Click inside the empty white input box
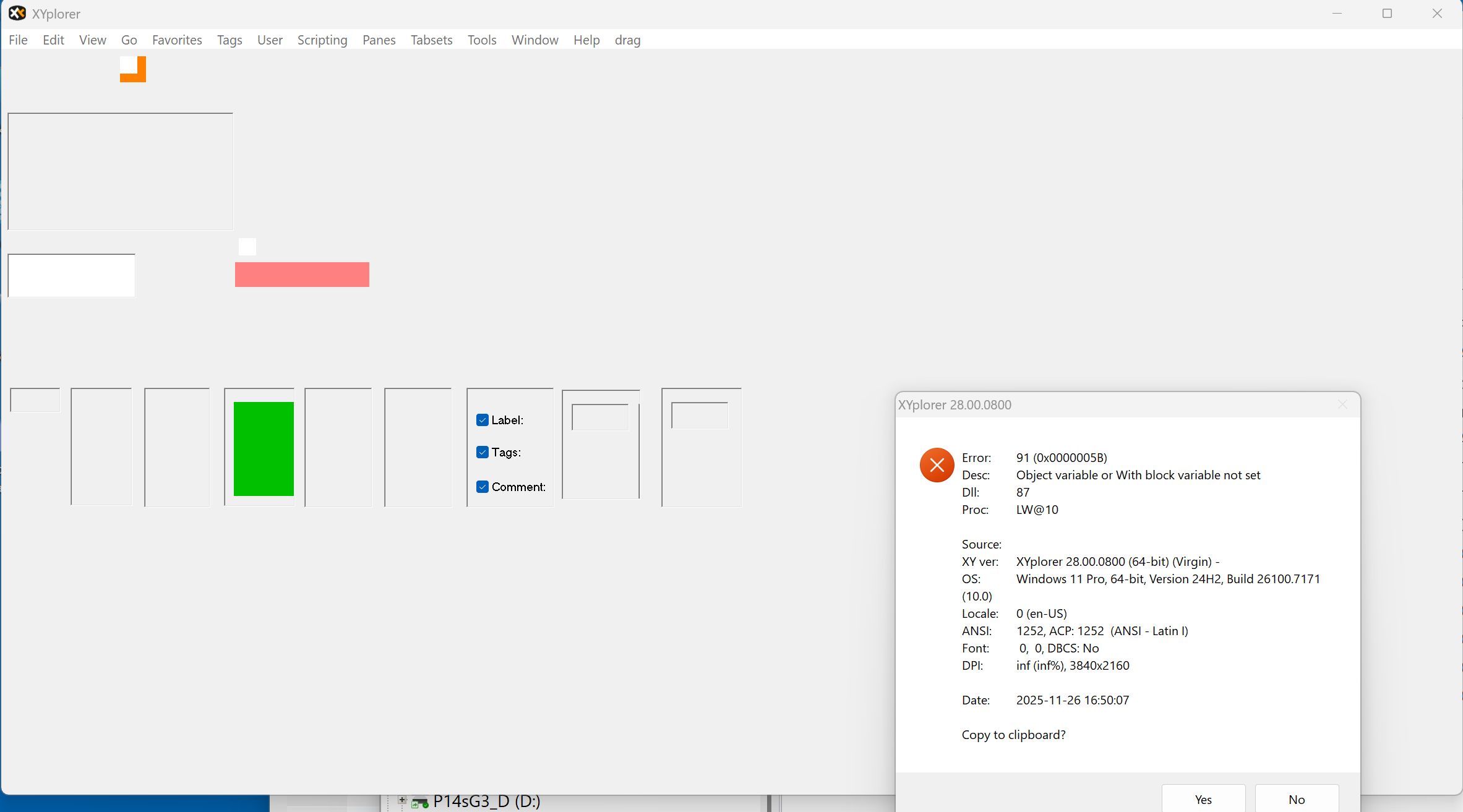The width and height of the screenshot is (1463, 812). (71, 275)
